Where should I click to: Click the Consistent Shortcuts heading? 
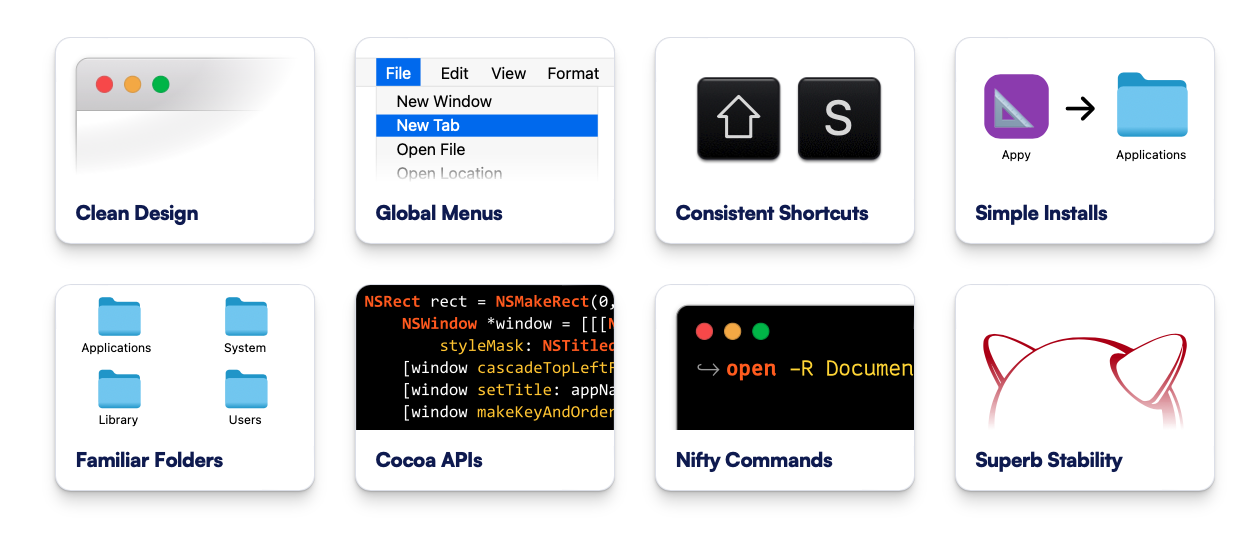click(772, 213)
